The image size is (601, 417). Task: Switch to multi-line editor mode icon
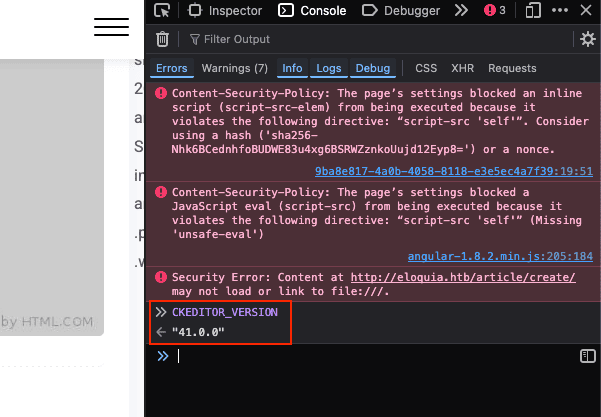(588, 356)
